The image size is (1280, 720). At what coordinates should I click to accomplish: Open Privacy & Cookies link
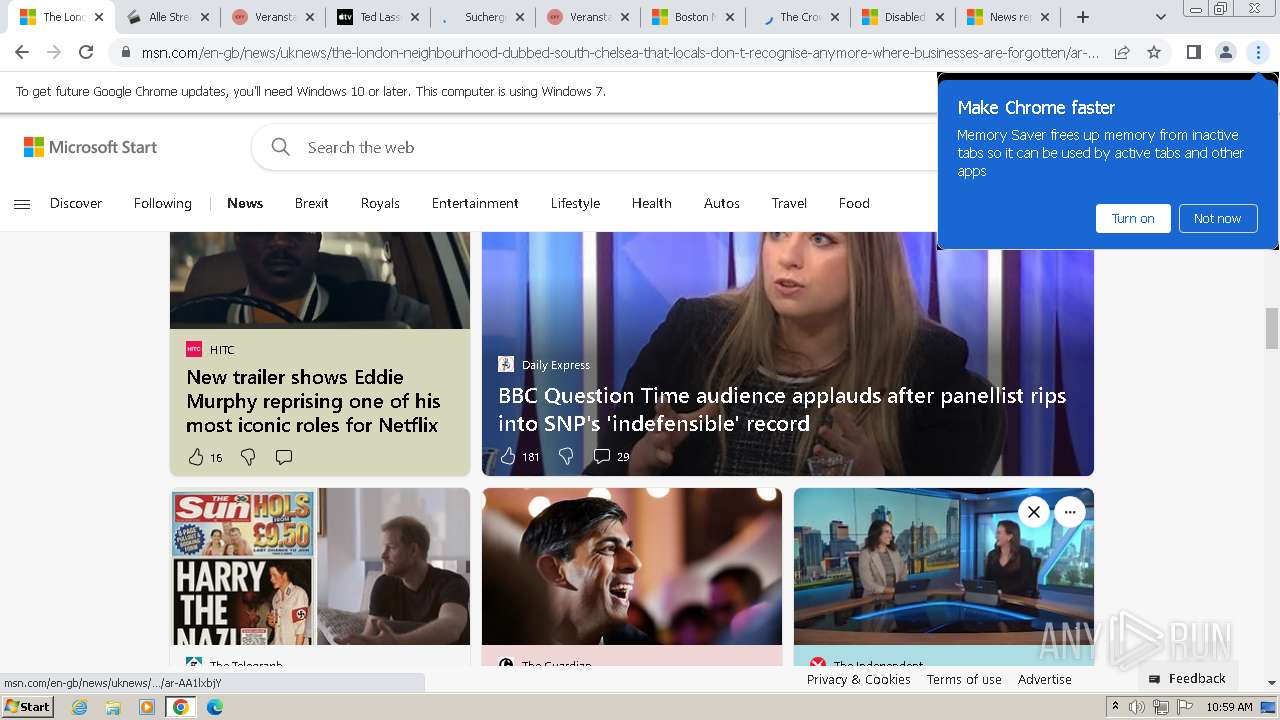tap(858, 679)
